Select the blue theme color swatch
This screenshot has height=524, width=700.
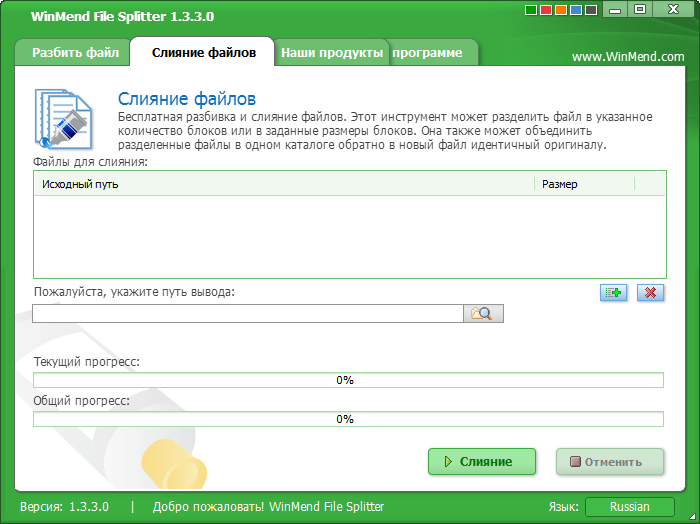pyautogui.click(x=577, y=11)
